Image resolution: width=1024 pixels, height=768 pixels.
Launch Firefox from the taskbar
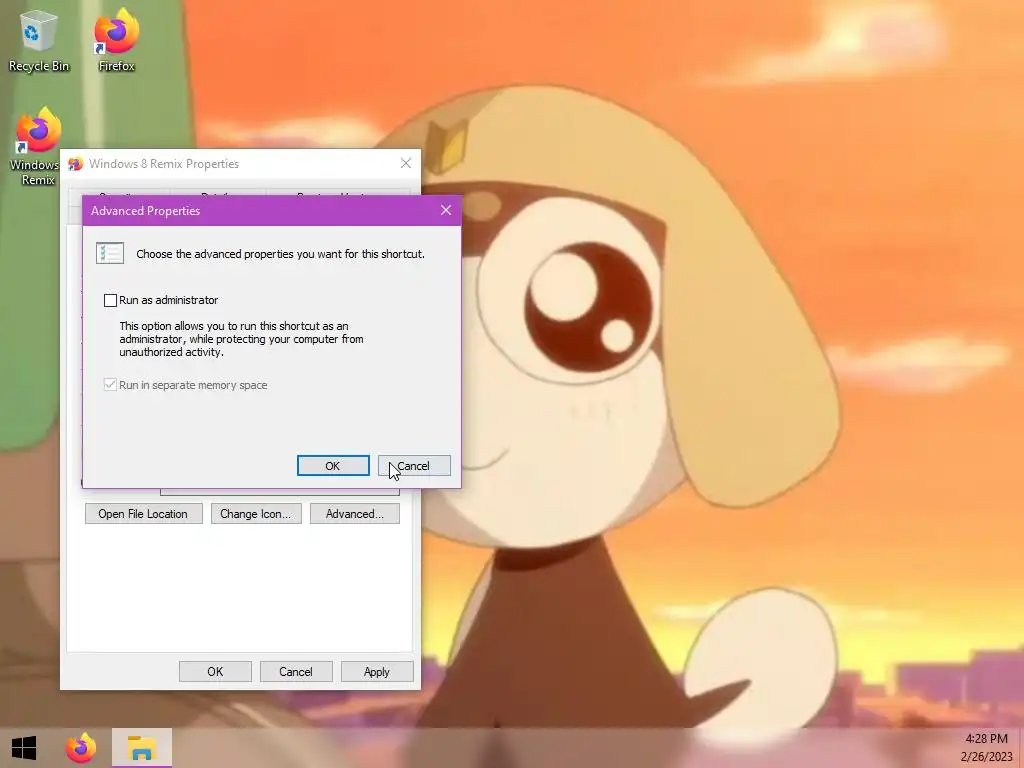click(x=81, y=748)
